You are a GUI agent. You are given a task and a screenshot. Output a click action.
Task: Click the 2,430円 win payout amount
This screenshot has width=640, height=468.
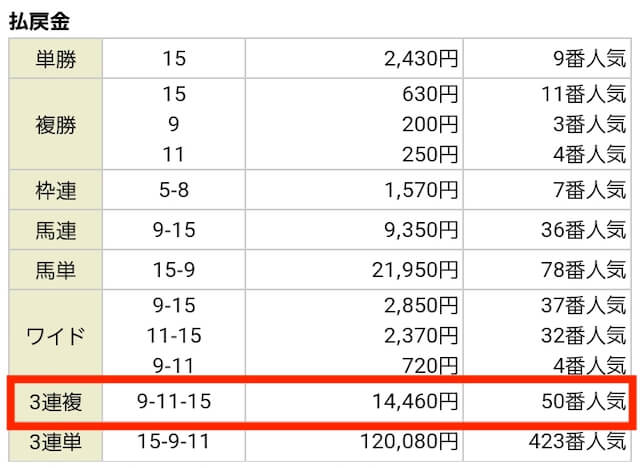[421, 58]
